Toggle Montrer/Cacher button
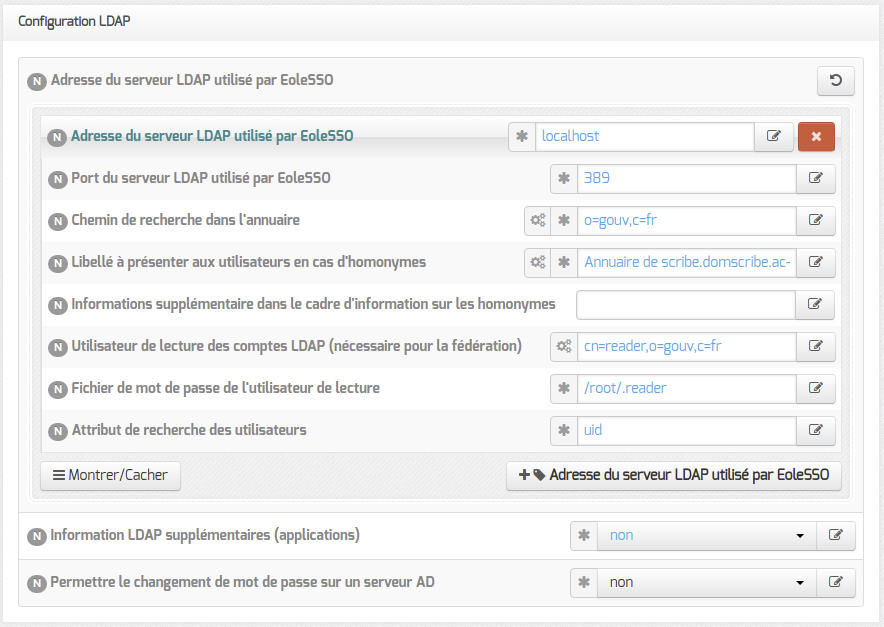This screenshot has height=627, width=884. tap(110, 476)
